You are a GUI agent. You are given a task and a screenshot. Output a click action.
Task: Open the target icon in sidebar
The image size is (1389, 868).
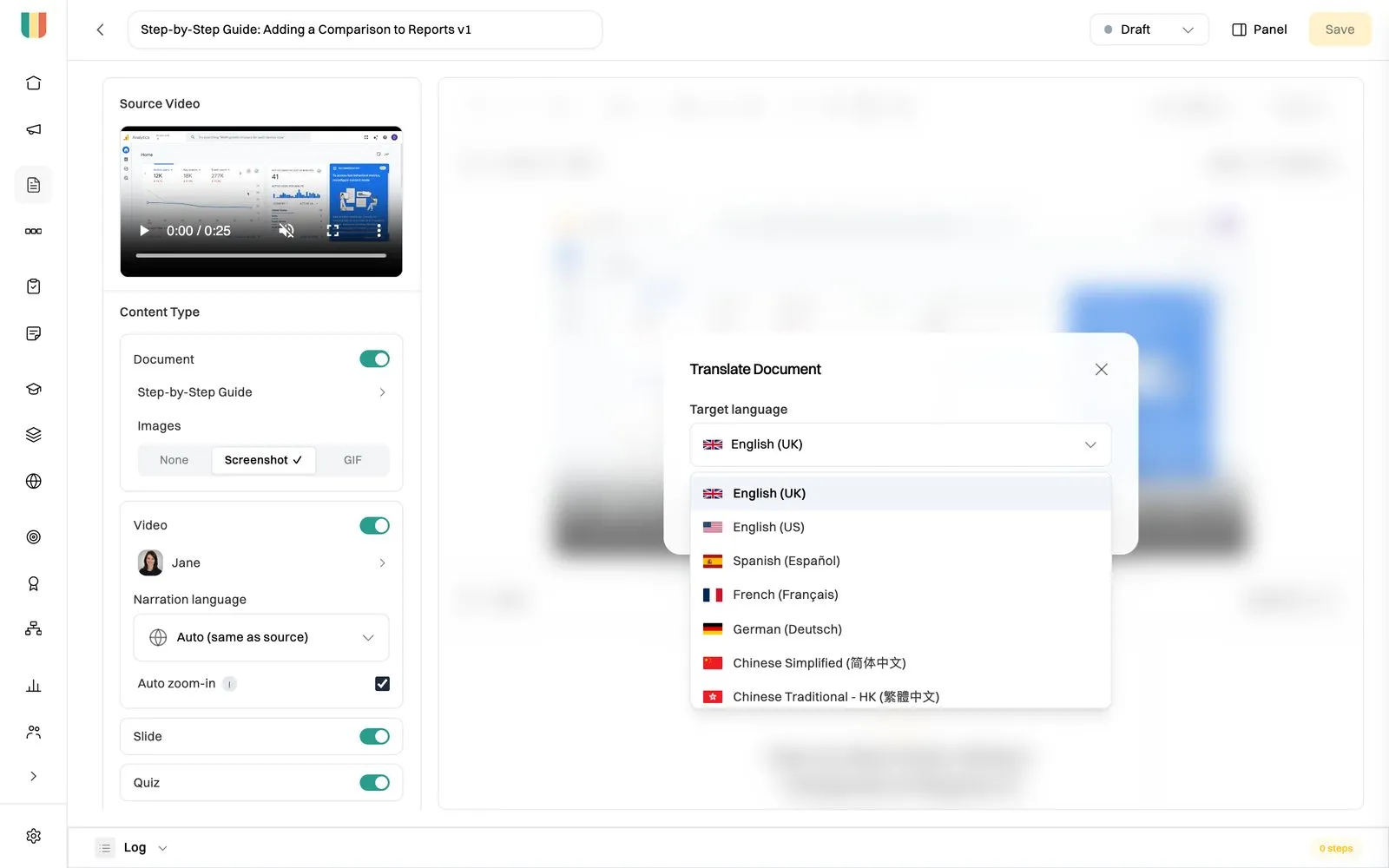coord(34,537)
